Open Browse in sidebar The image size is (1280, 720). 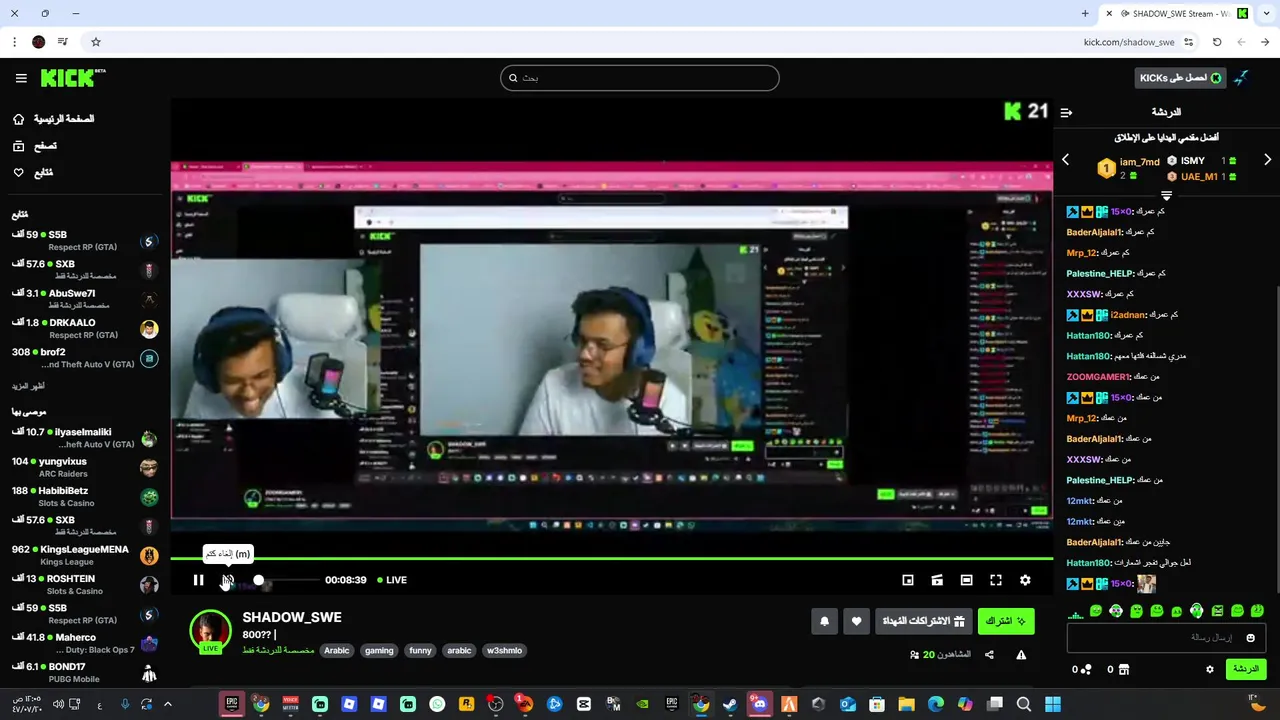[35, 146]
